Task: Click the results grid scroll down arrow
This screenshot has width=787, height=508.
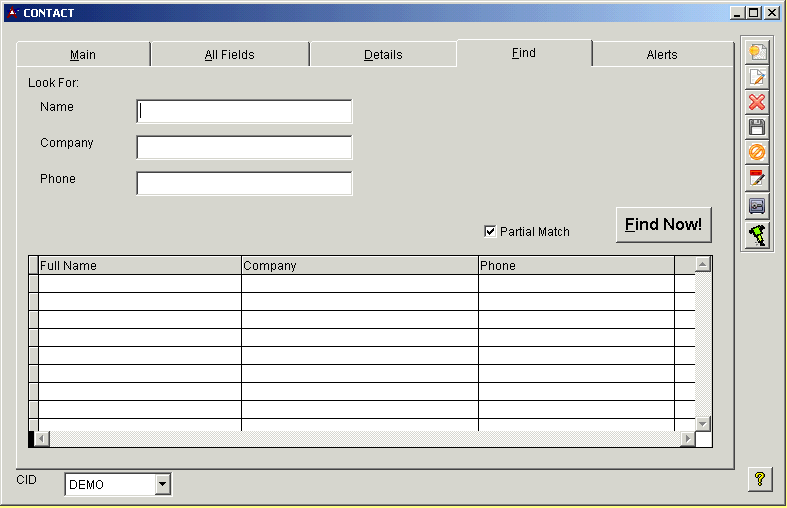Action: click(702, 423)
